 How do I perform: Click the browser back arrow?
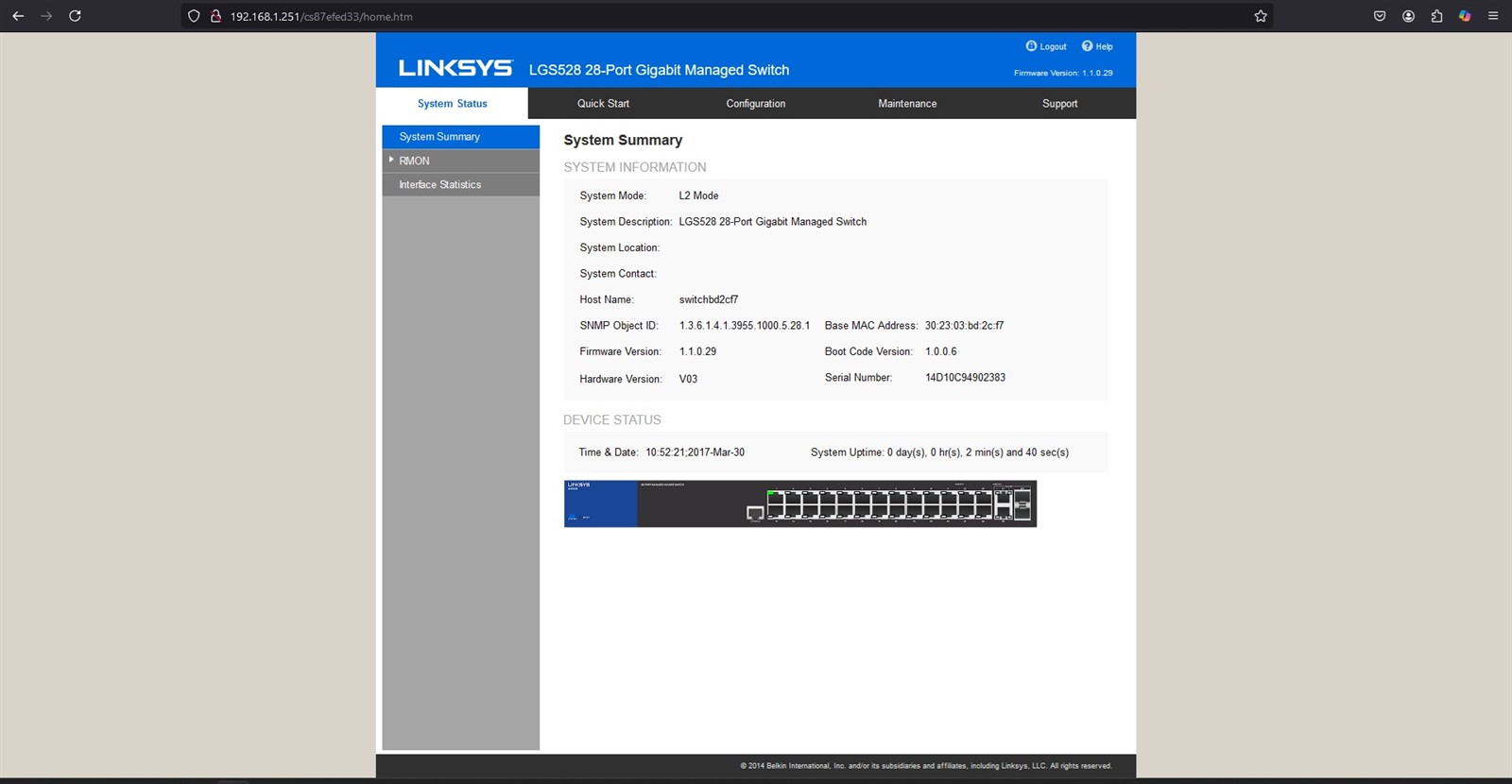[x=18, y=16]
